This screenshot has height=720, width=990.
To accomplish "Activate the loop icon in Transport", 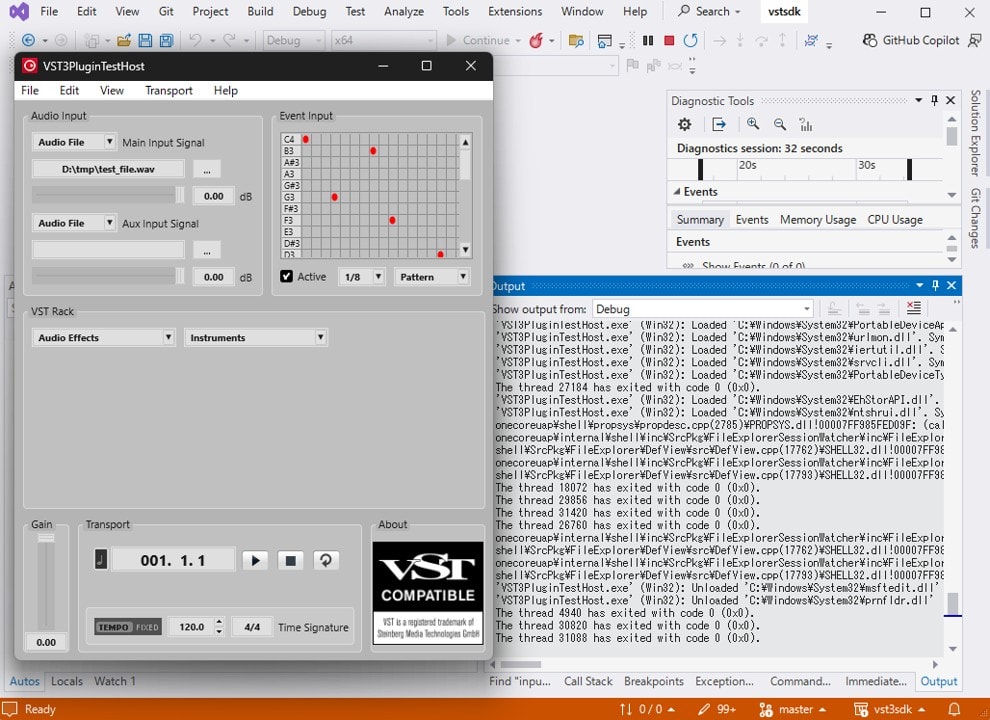I will click(x=326, y=560).
